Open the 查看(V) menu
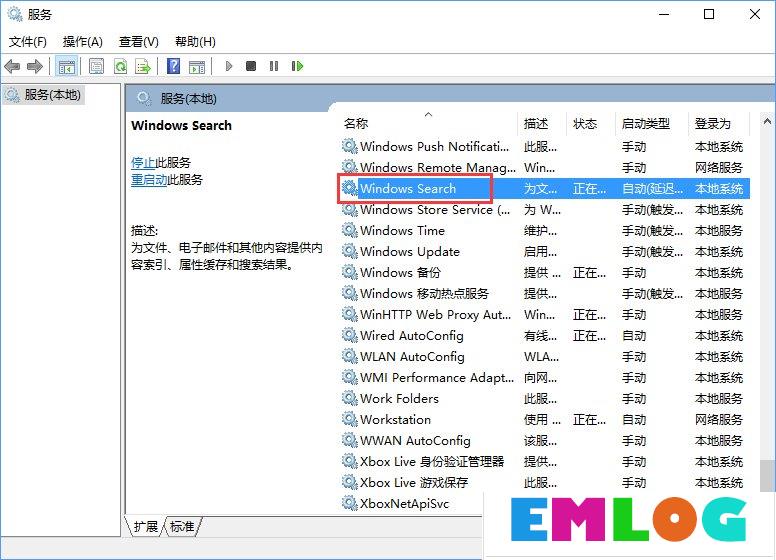The height and width of the screenshot is (560, 776). tap(139, 42)
